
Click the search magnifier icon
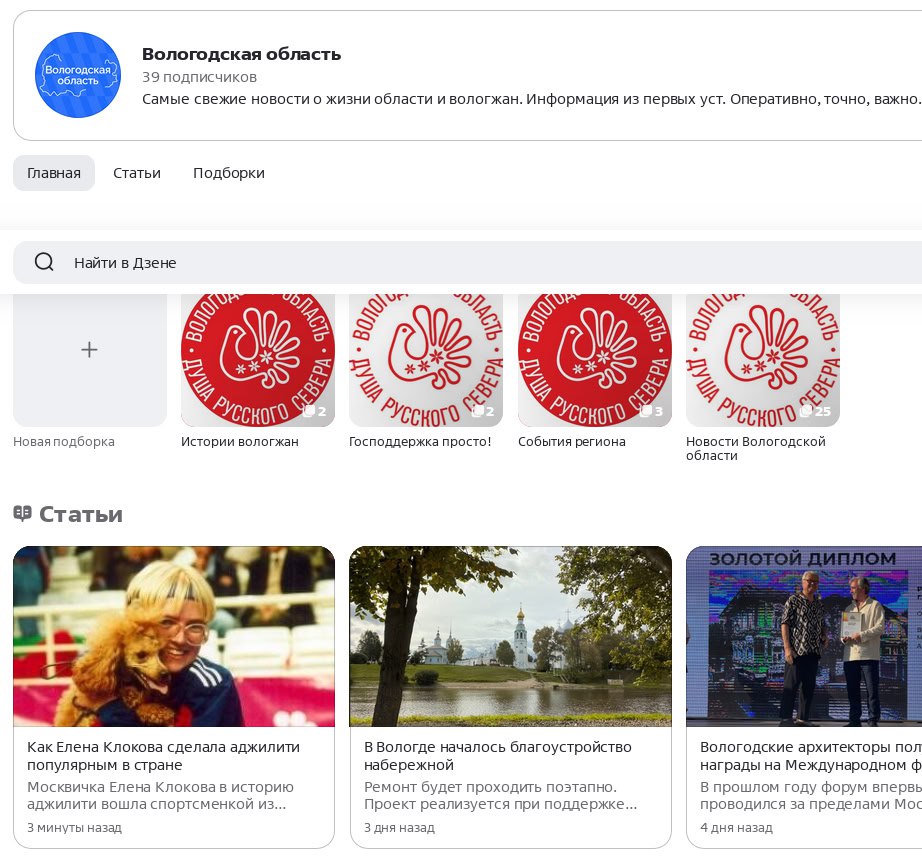tap(44, 262)
